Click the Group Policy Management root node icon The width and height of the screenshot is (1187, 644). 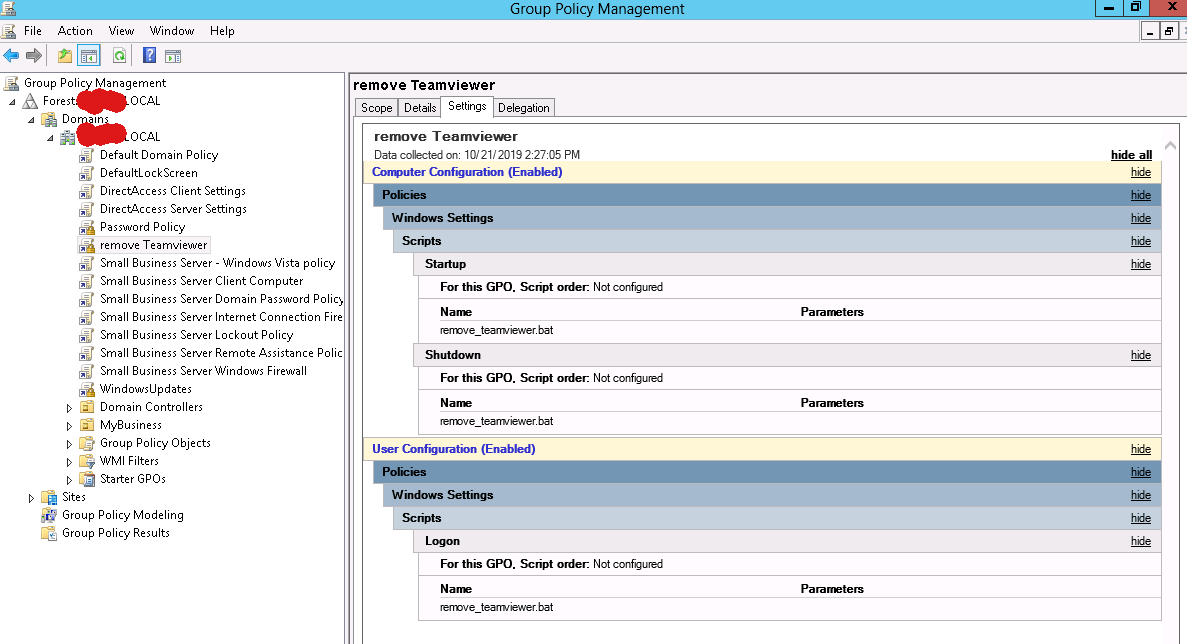click(11, 82)
